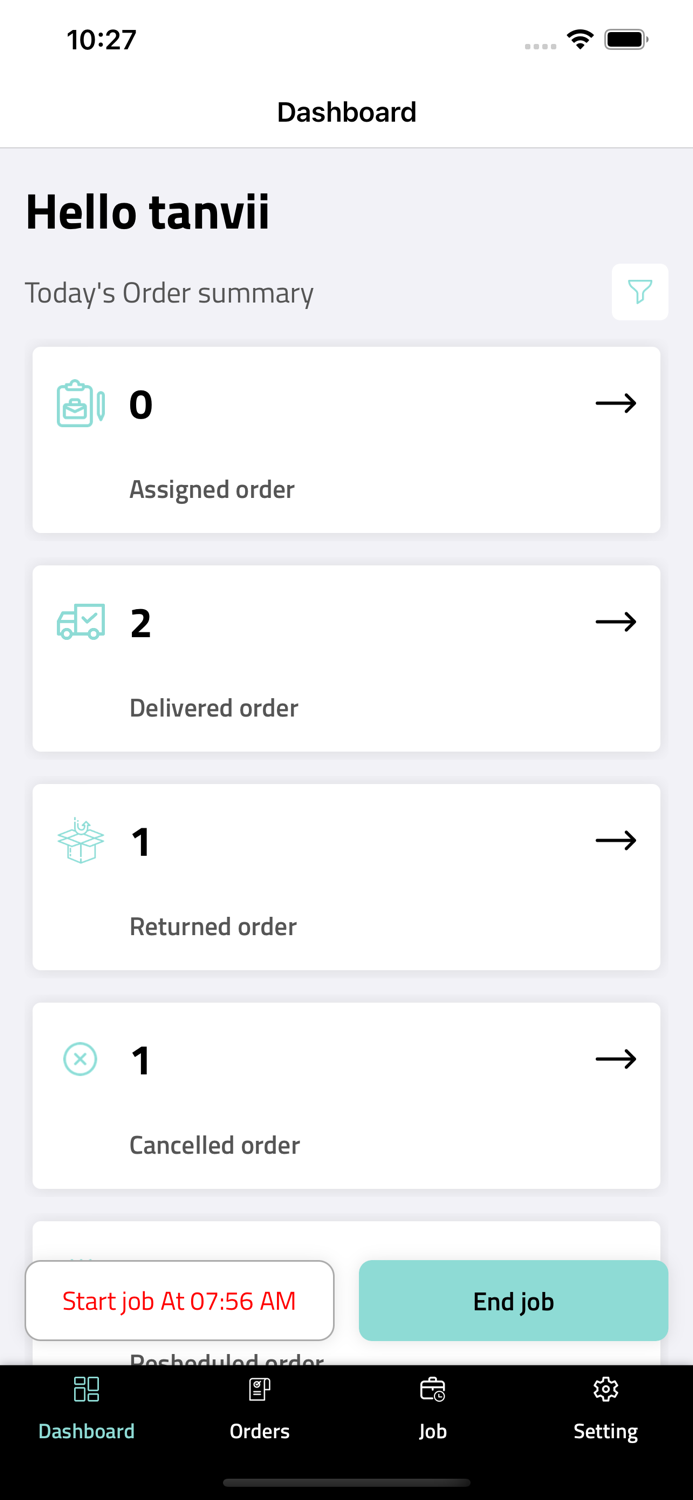
Task: Switch to the Orders tab
Action: (259, 1410)
